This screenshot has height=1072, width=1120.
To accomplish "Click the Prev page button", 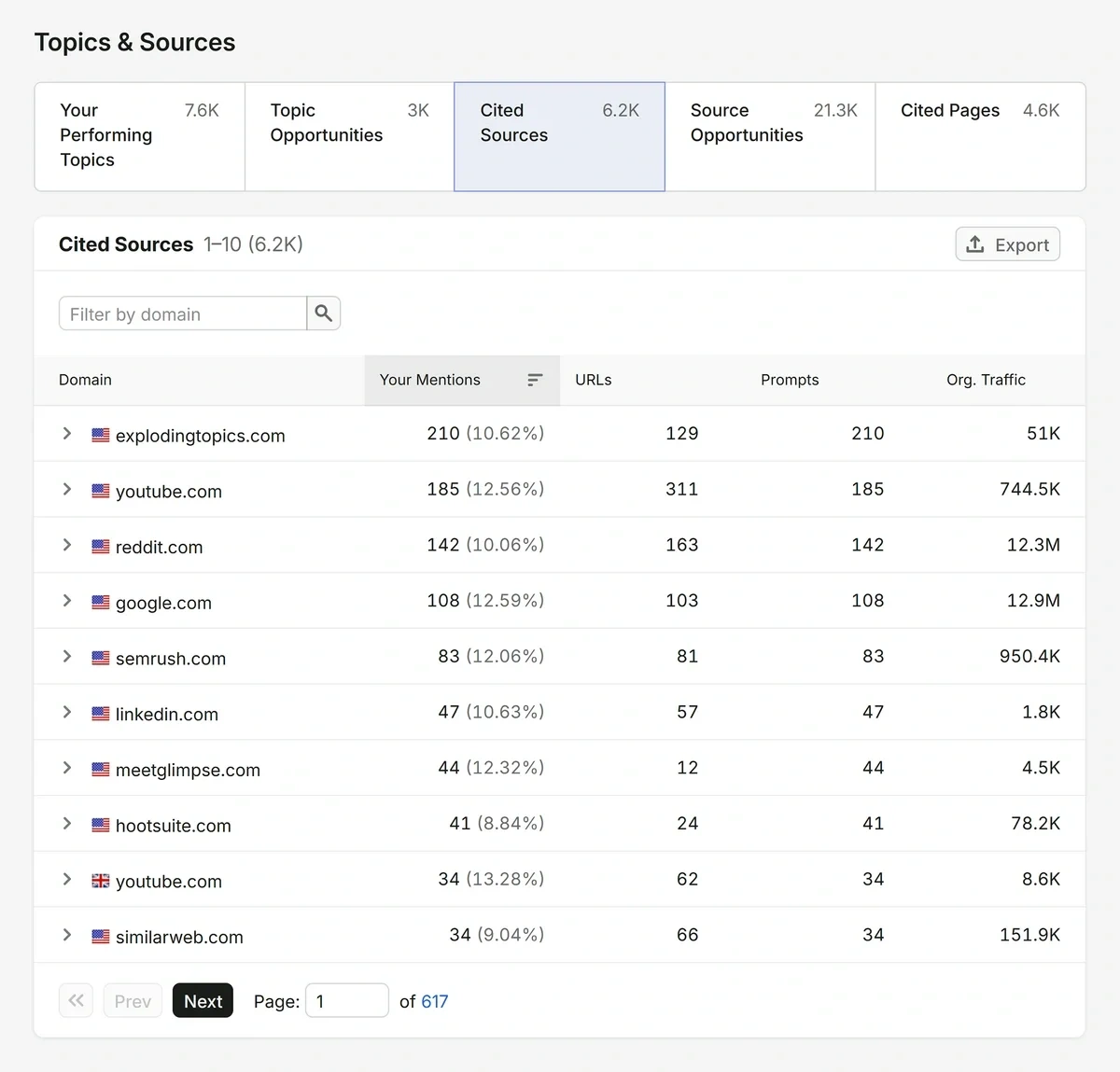I will click(133, 1000).
